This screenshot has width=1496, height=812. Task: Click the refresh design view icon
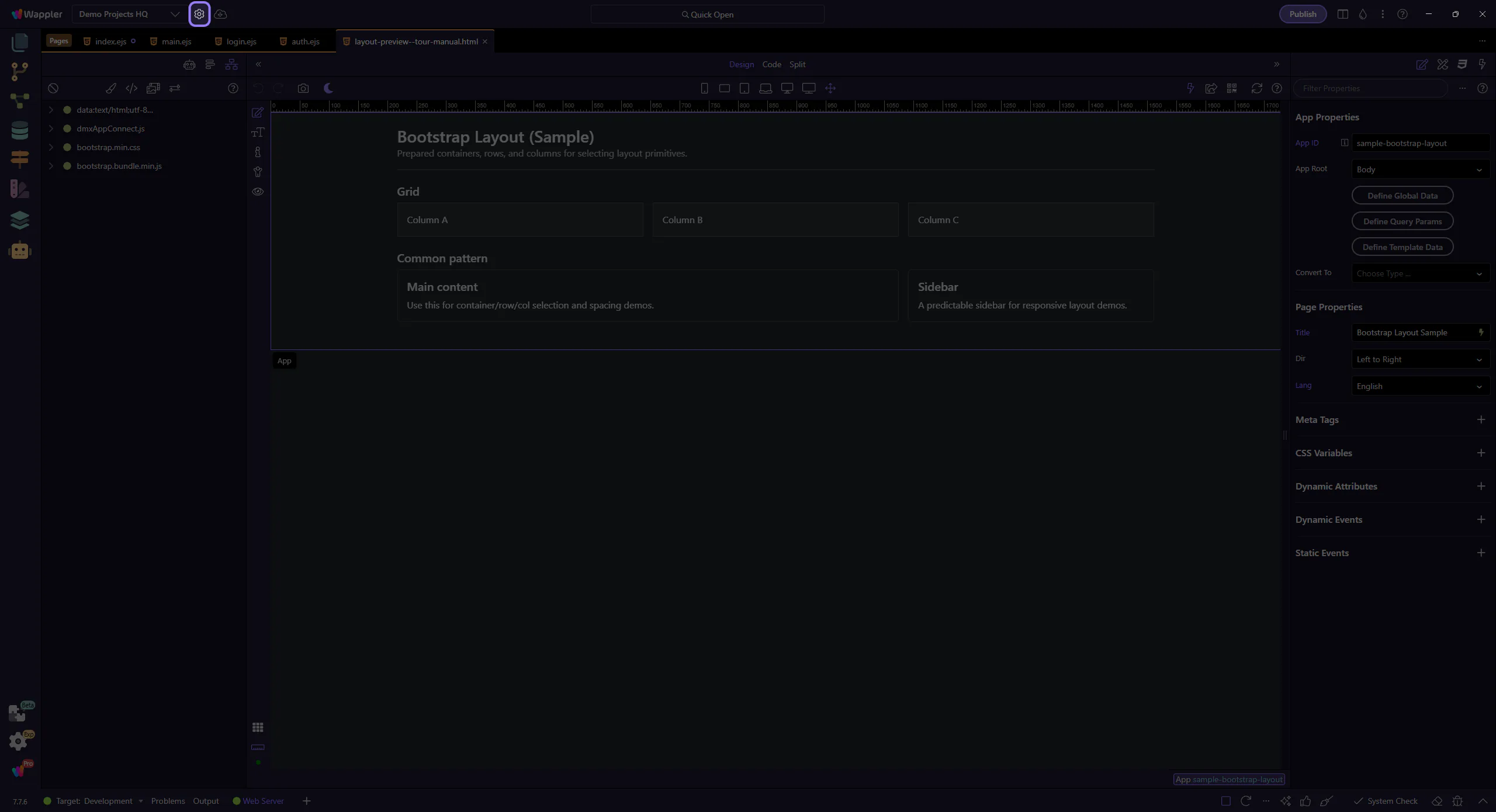[x=1256, y=88]
